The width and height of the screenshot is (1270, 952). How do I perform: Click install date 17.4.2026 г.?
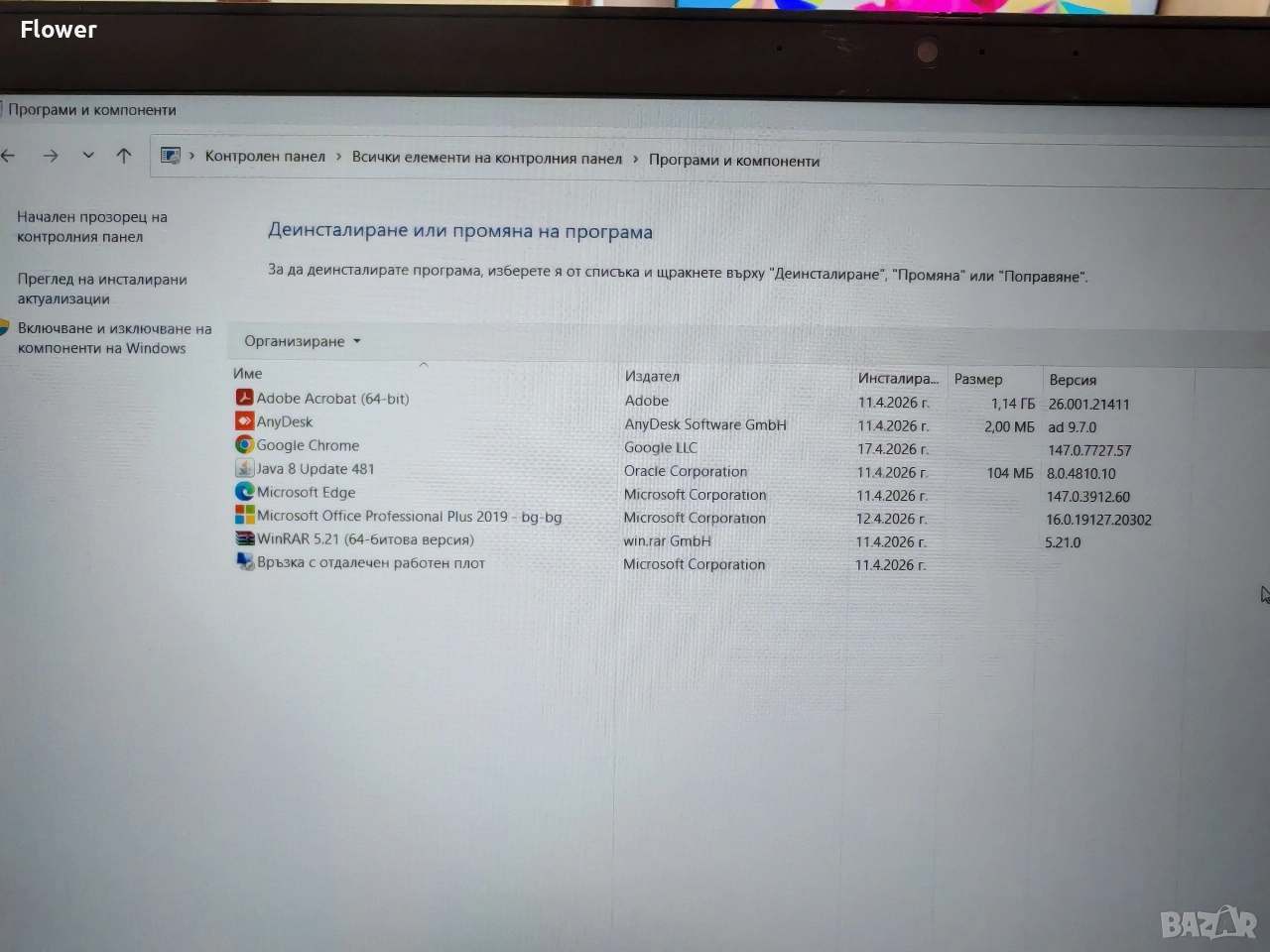point(893,449)
